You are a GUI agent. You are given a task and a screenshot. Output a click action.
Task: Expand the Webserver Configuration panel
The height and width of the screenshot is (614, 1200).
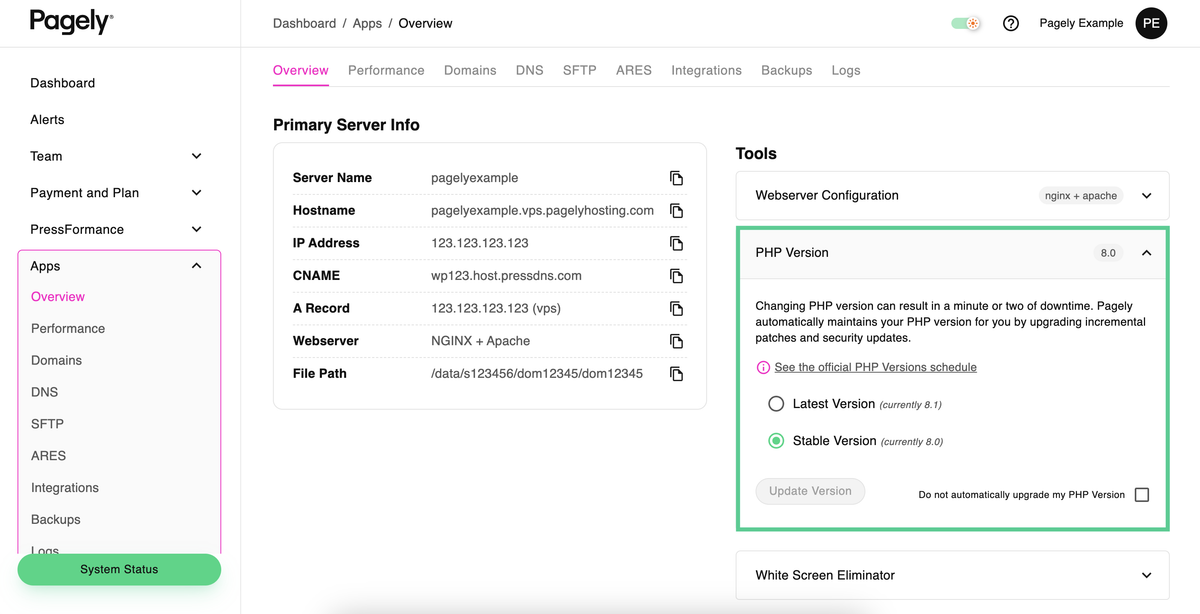1147,196
